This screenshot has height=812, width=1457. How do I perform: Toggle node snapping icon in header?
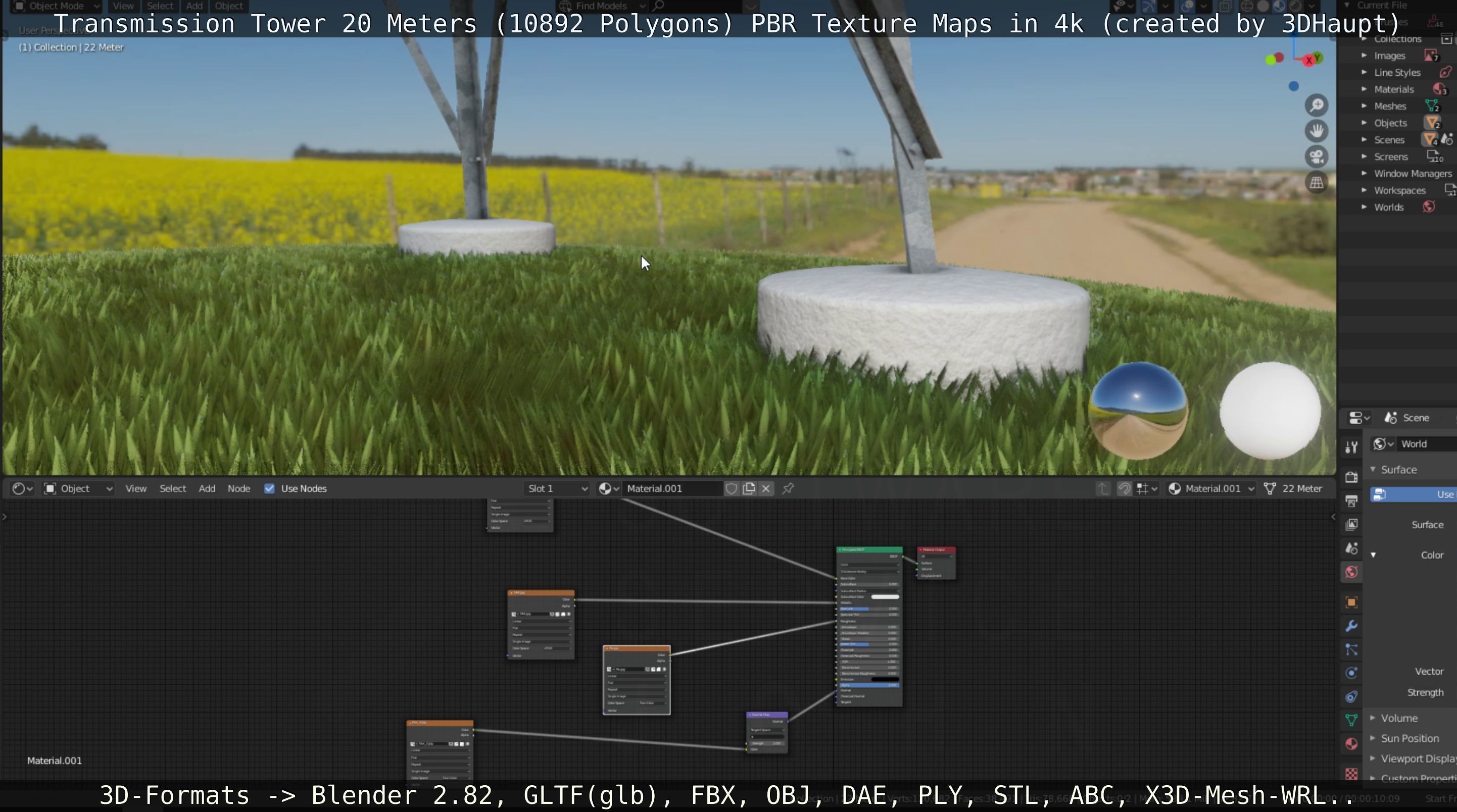[x=1125, y=488]
